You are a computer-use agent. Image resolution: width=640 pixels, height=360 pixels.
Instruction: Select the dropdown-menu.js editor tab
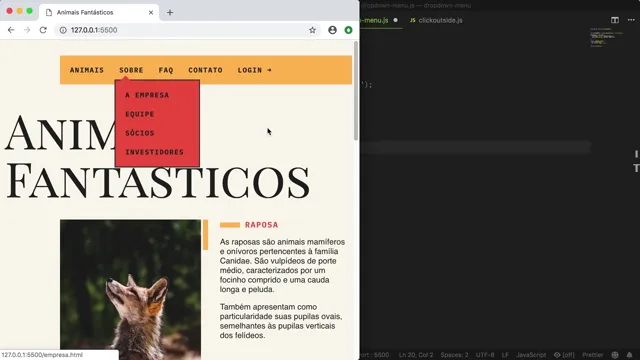381,20
